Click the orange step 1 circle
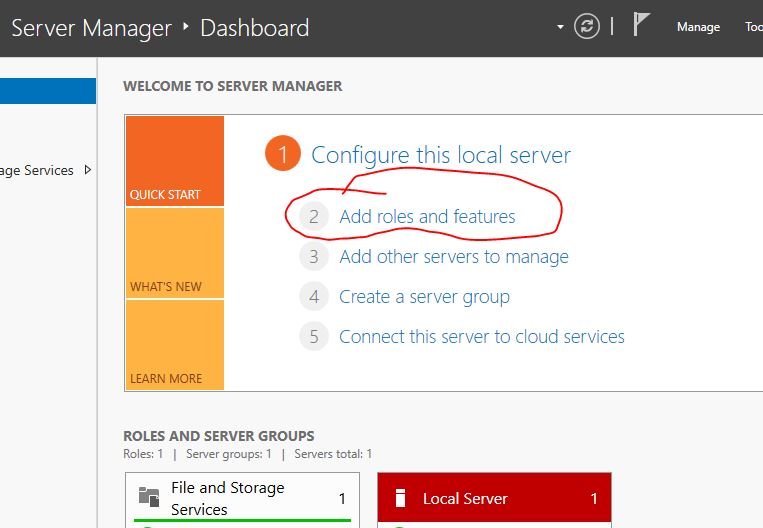This screenshot has width=763, height=528. pos(283,153)
